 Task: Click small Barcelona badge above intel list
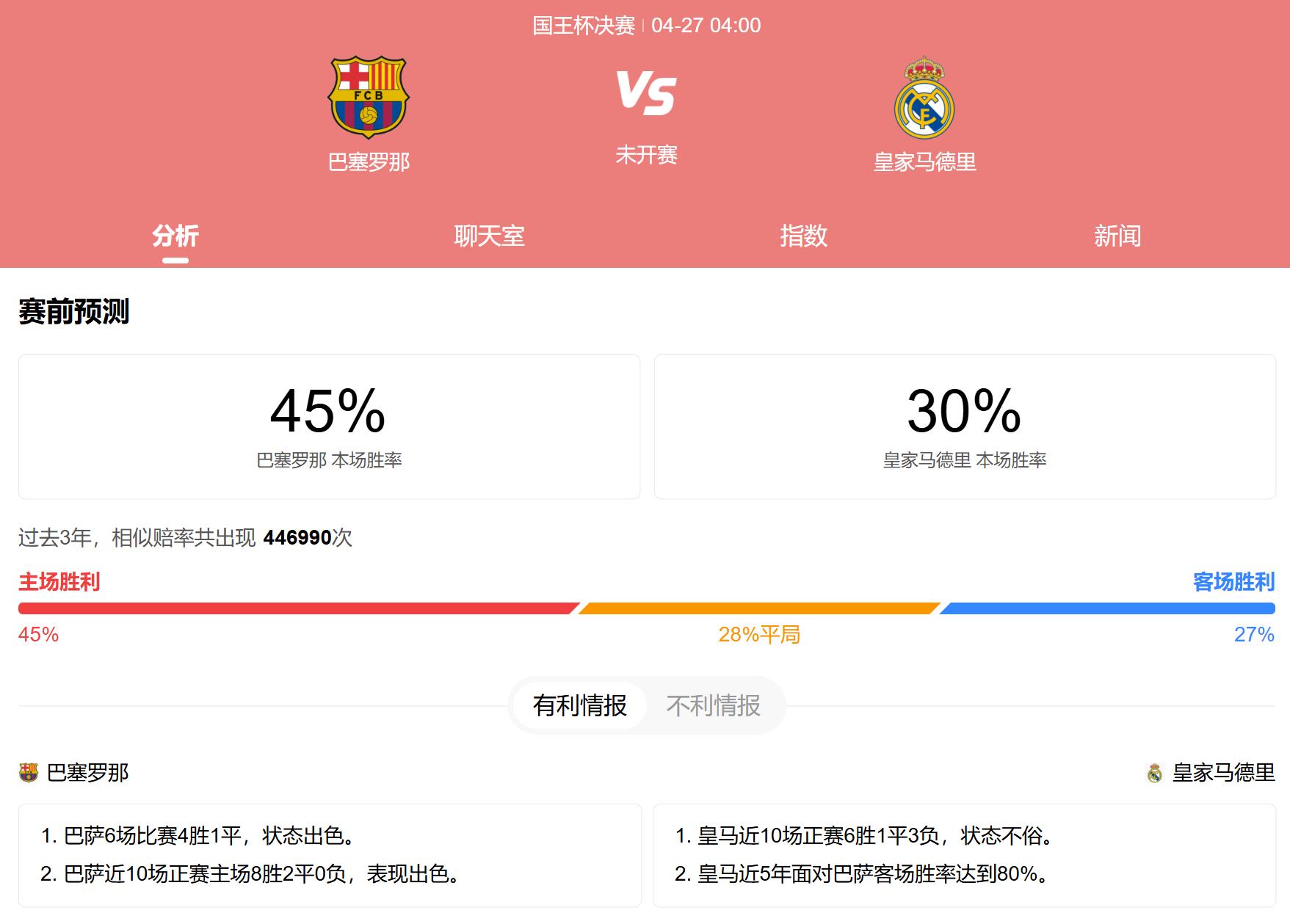28,772
